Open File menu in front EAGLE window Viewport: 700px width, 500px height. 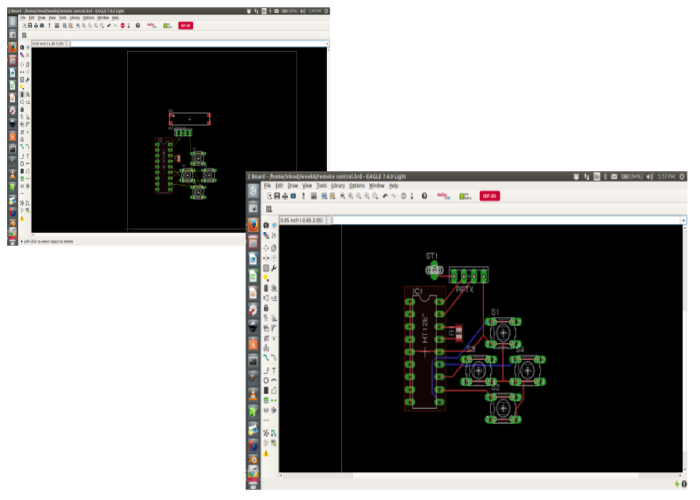(x=267, y=185)
